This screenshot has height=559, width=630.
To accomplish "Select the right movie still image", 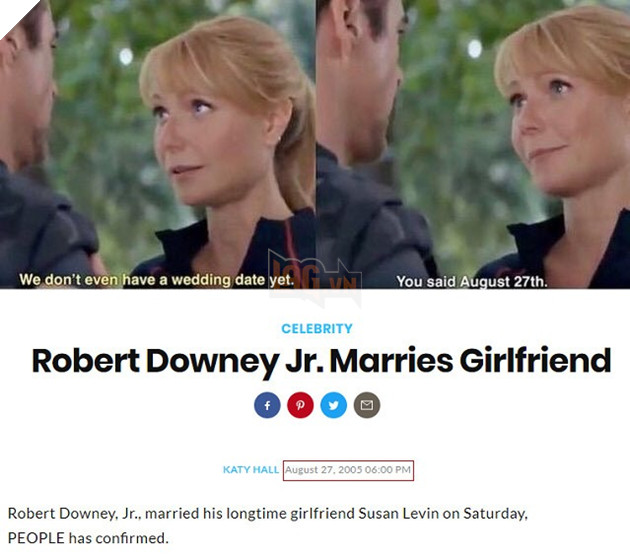I will (x=473, y=144).
